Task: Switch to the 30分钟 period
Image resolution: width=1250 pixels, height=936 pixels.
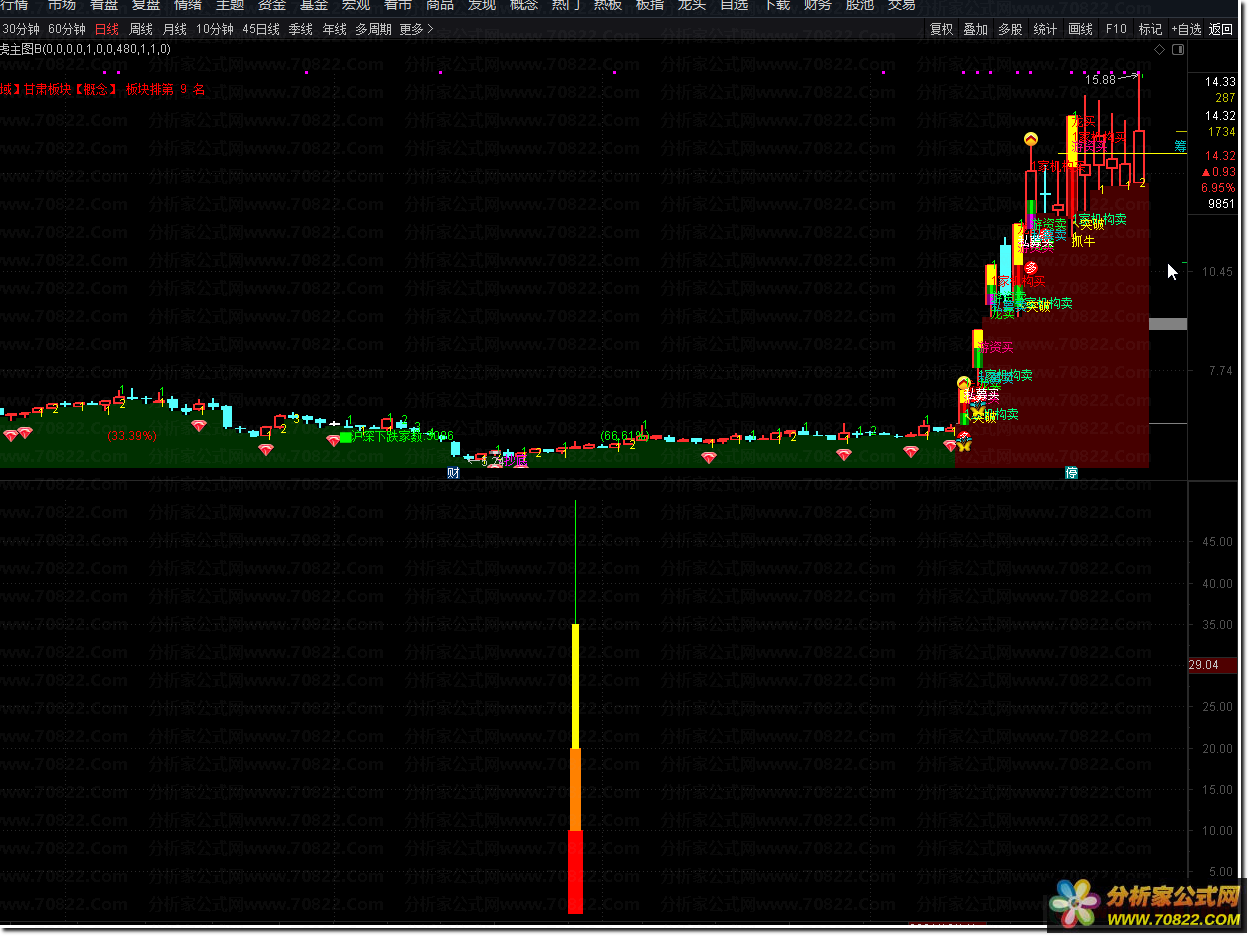Action: pos(20,29)
